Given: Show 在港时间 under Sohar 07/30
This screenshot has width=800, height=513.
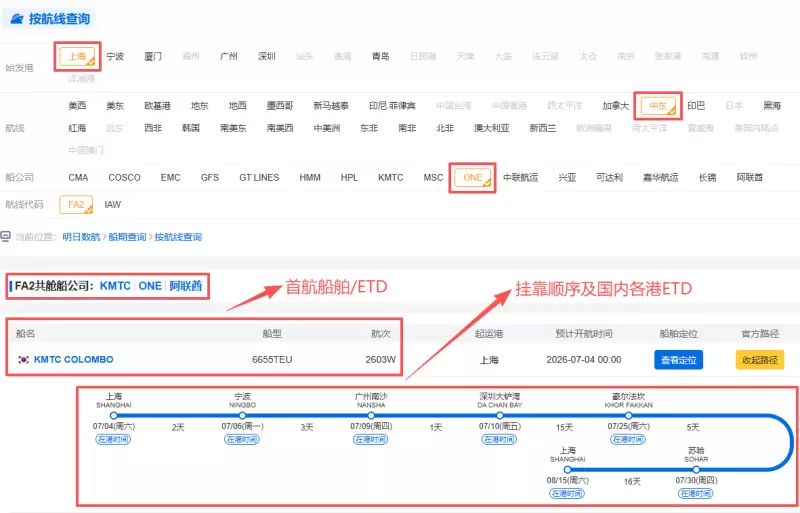Looking at the screenshot, I should coord(695,493).
